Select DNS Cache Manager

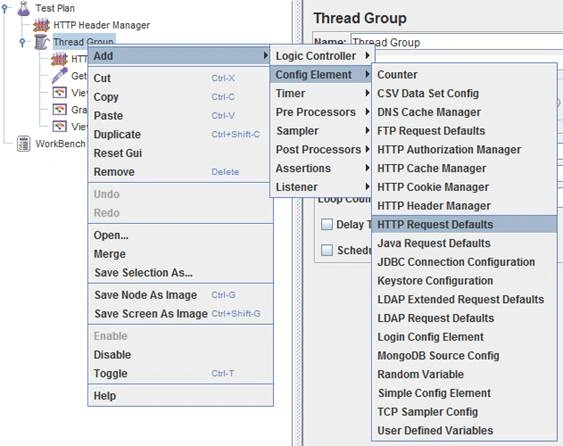tap(464, 112)
